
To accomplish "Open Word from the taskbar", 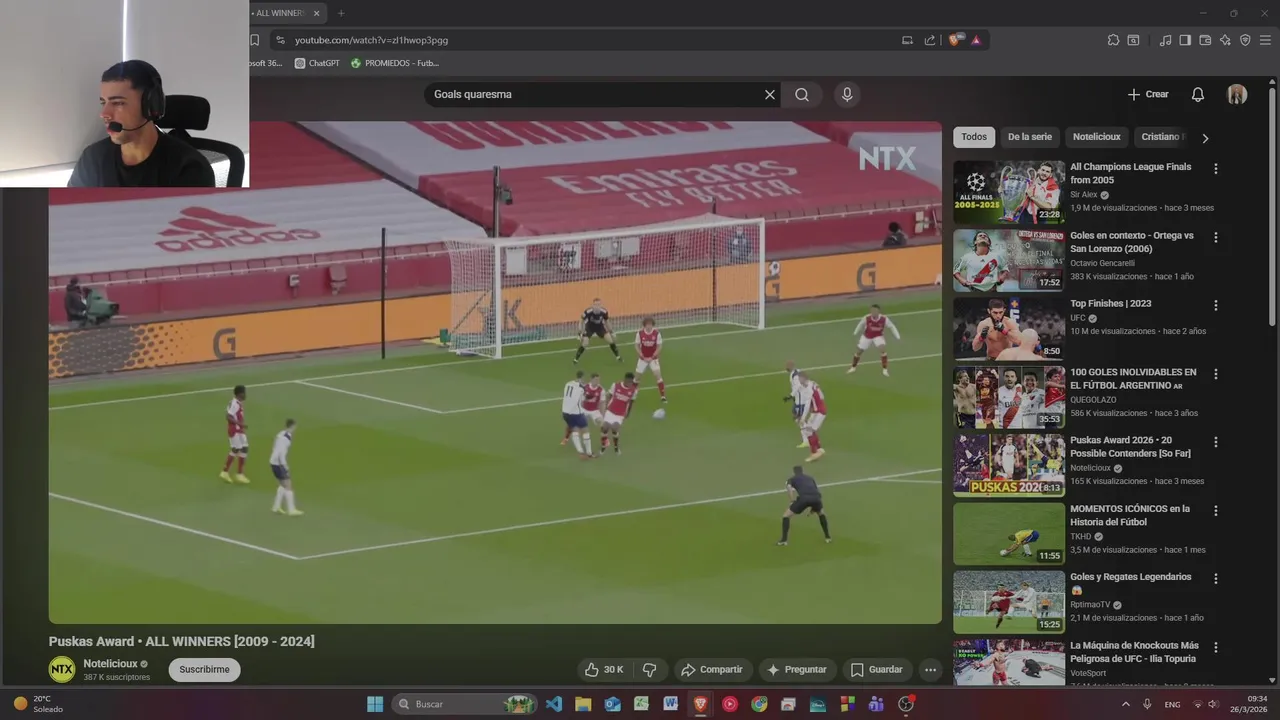I will tap(671, 704).
